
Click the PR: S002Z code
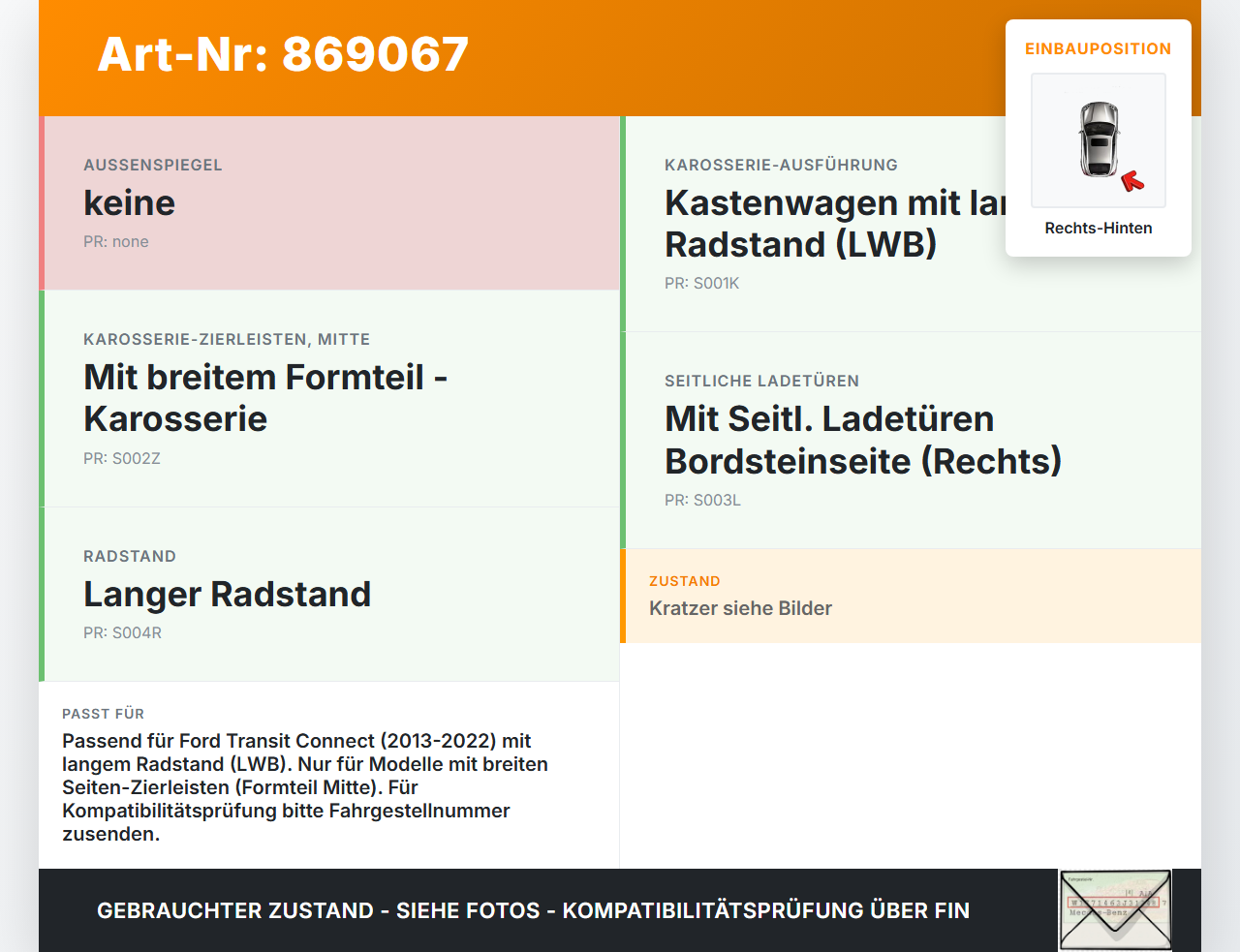(x=122, y=458)
